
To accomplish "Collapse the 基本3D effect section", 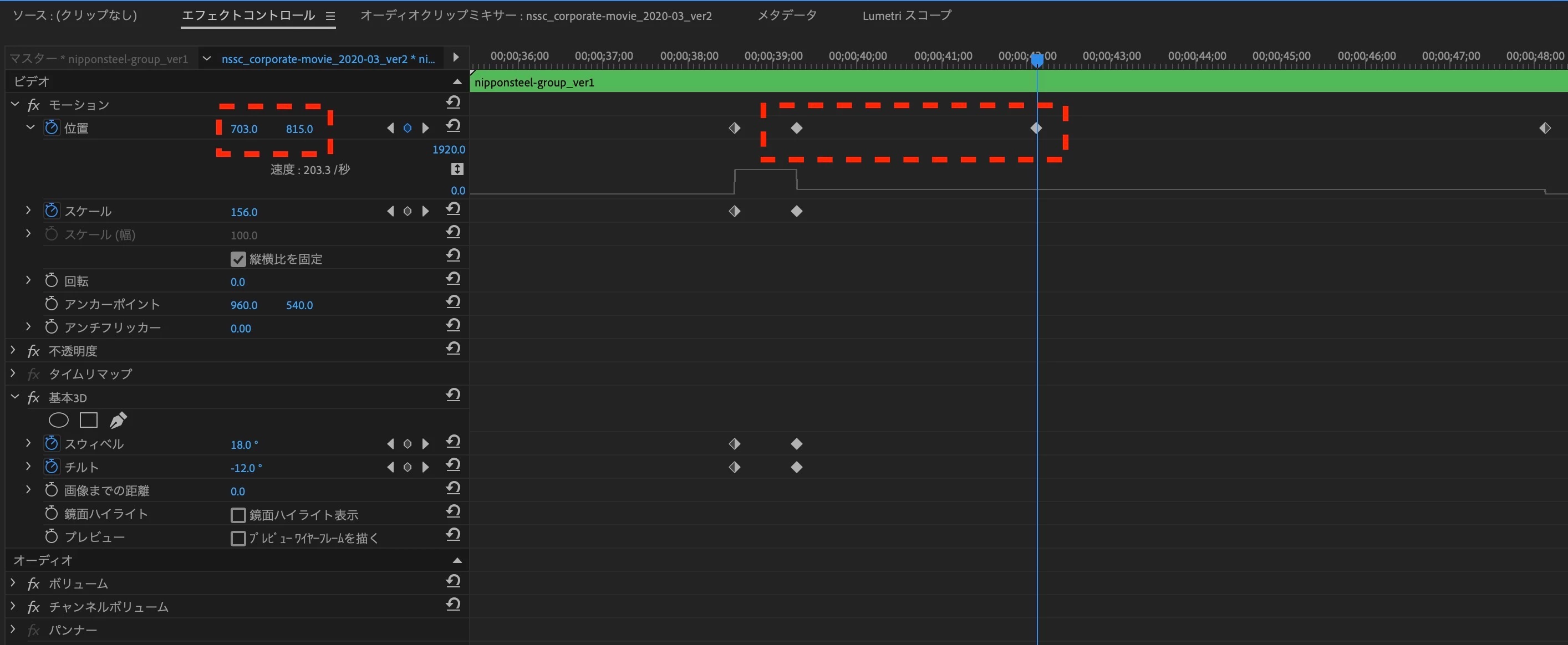I will 14,397.
